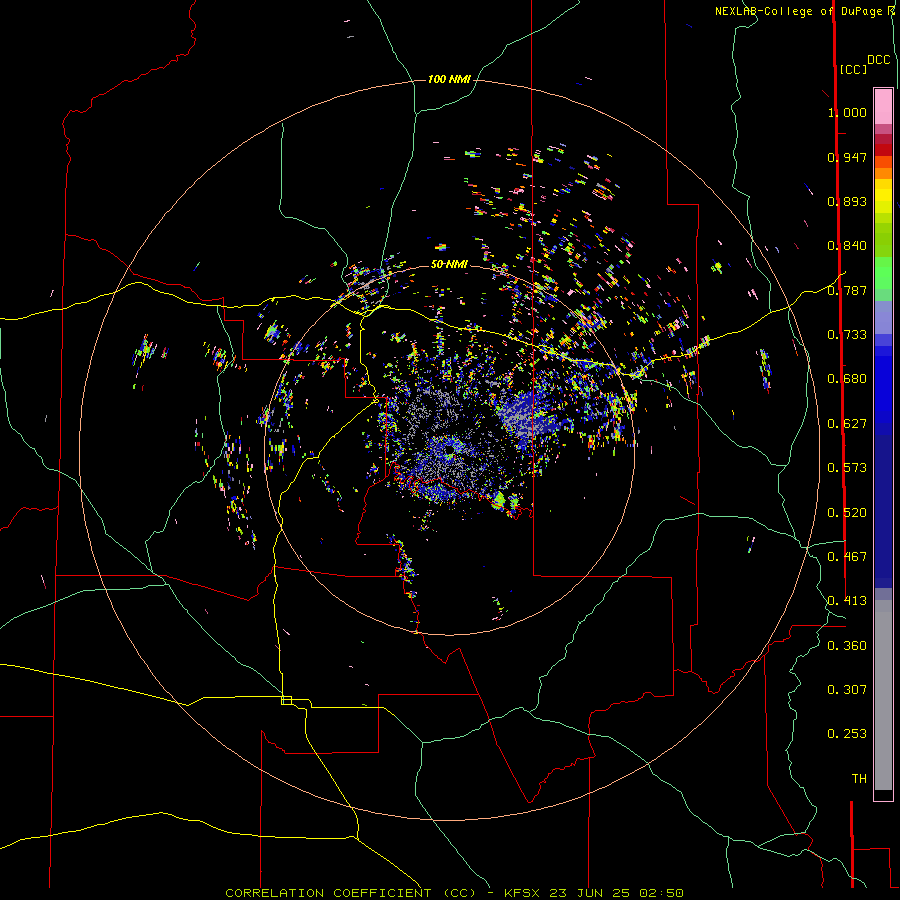Select the 0.733 value on color scale
This screenshot has width=900, height=900.
847,335
